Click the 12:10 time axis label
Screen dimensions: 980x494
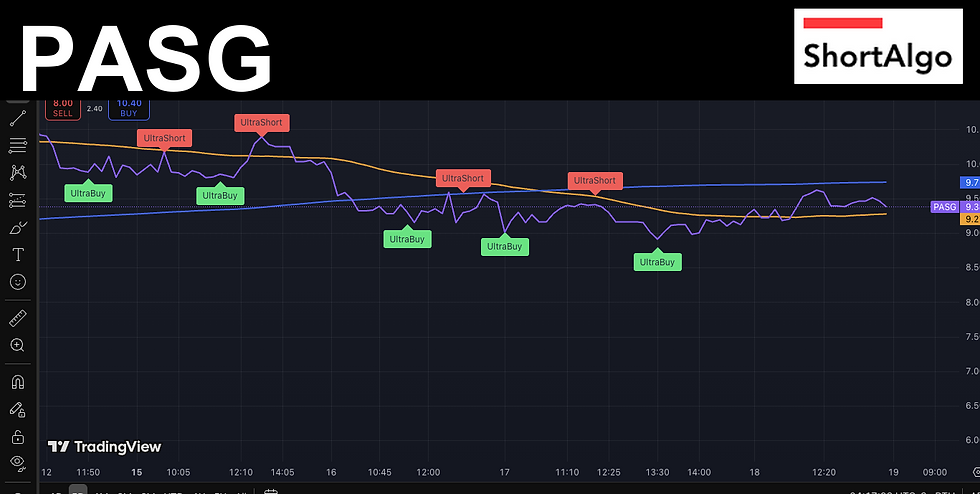241,472
